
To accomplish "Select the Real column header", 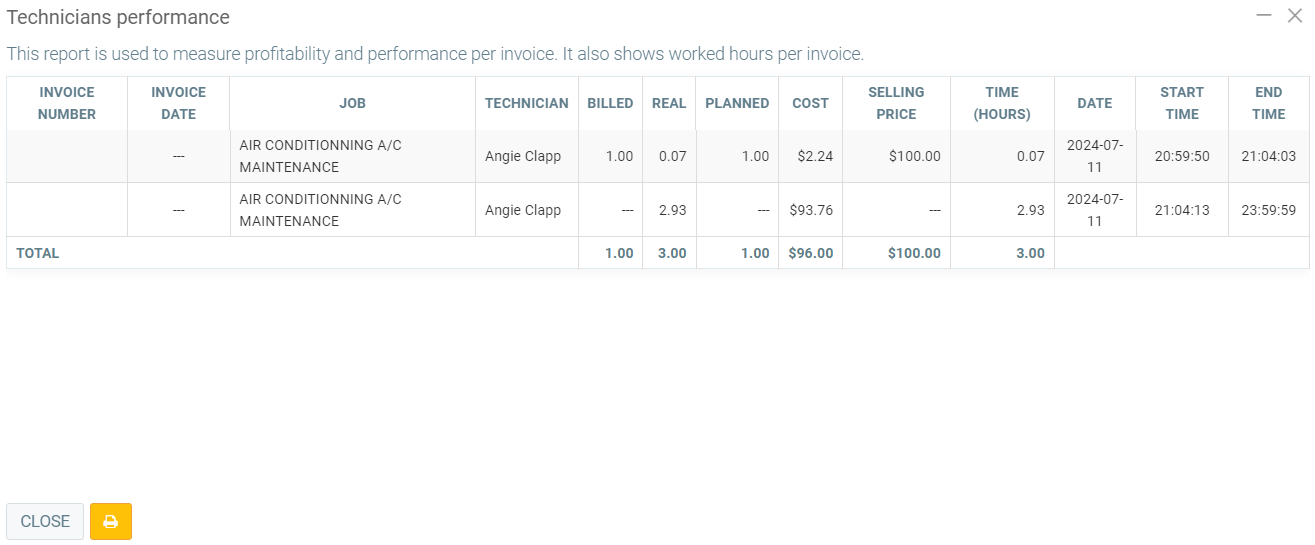I will [669, 103].
